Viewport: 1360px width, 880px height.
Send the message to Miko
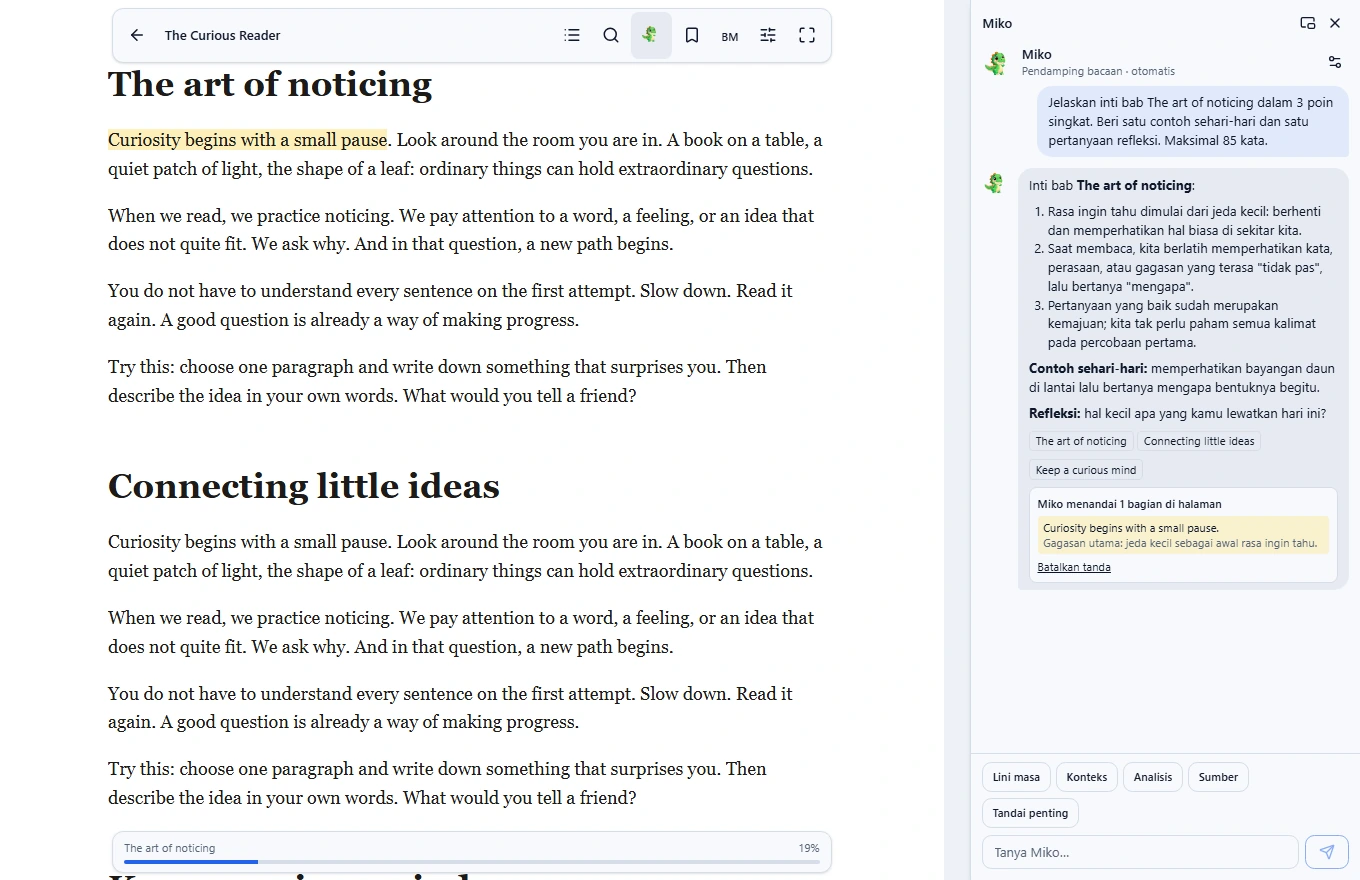(1327, 852)
